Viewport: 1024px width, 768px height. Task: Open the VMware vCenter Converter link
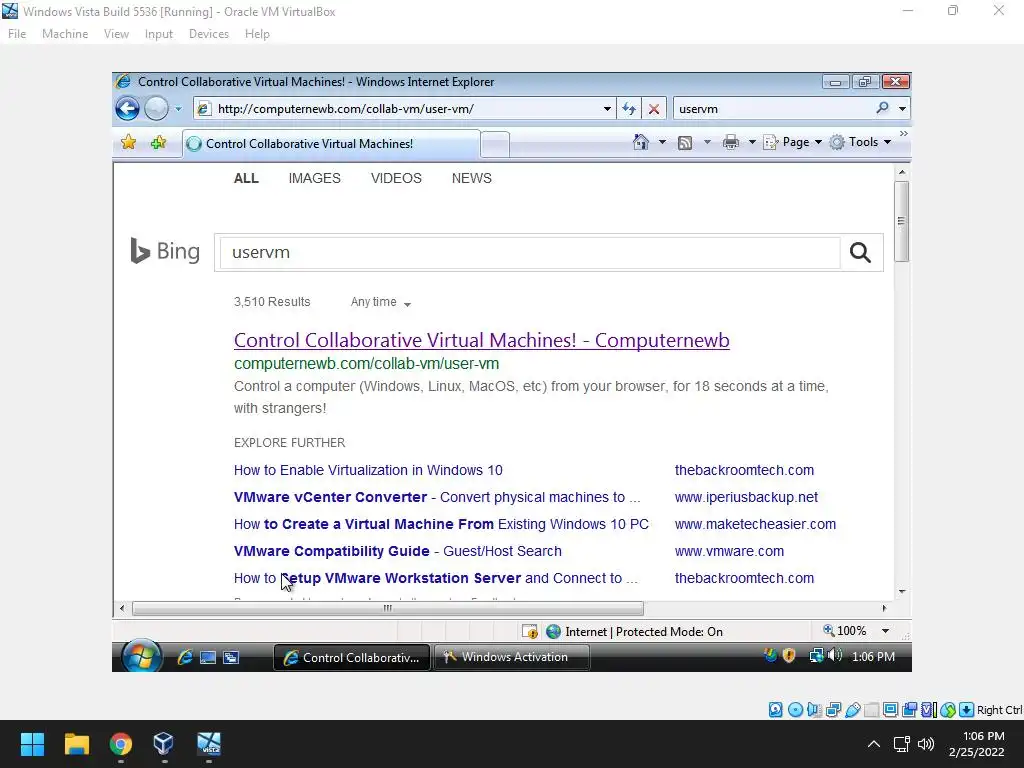tap(437, 498)
